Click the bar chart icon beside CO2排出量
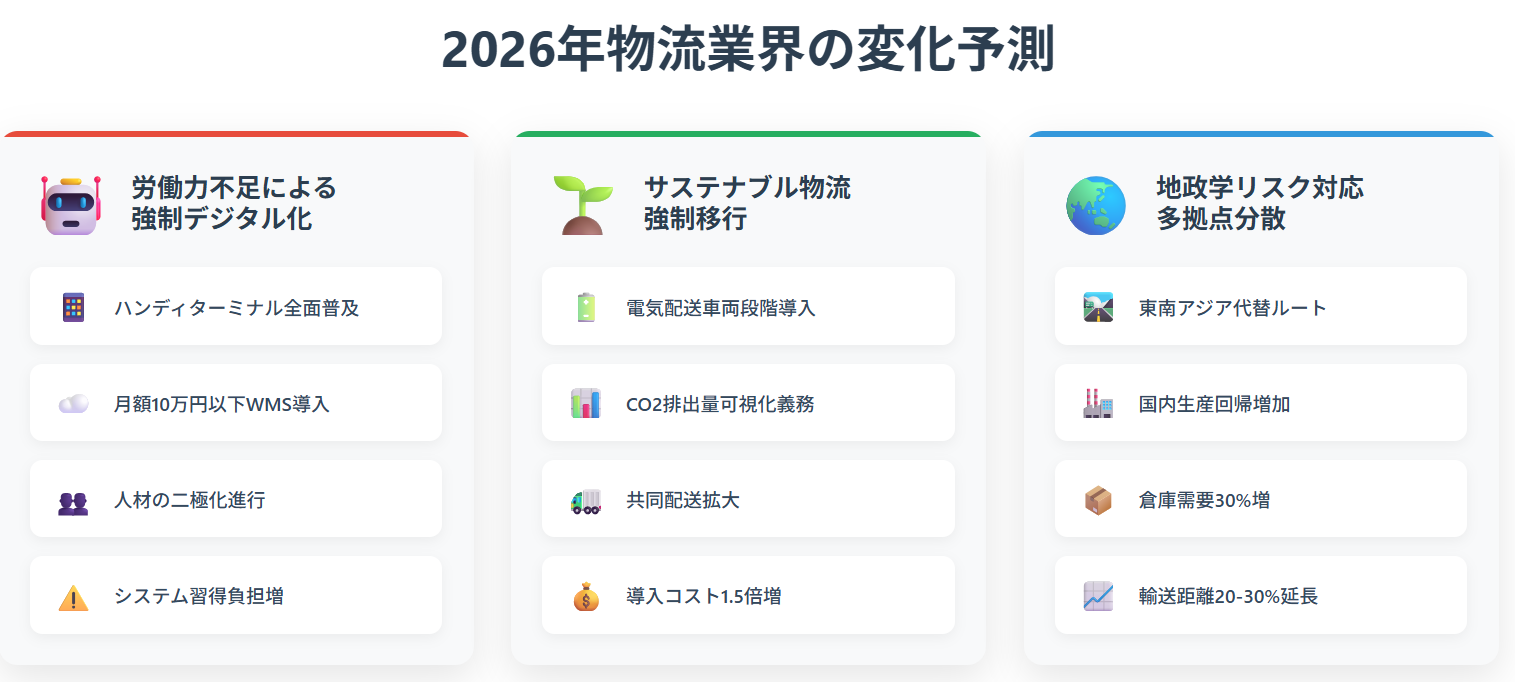Viewport: 1515px width, 682px height. pos(586,404)
